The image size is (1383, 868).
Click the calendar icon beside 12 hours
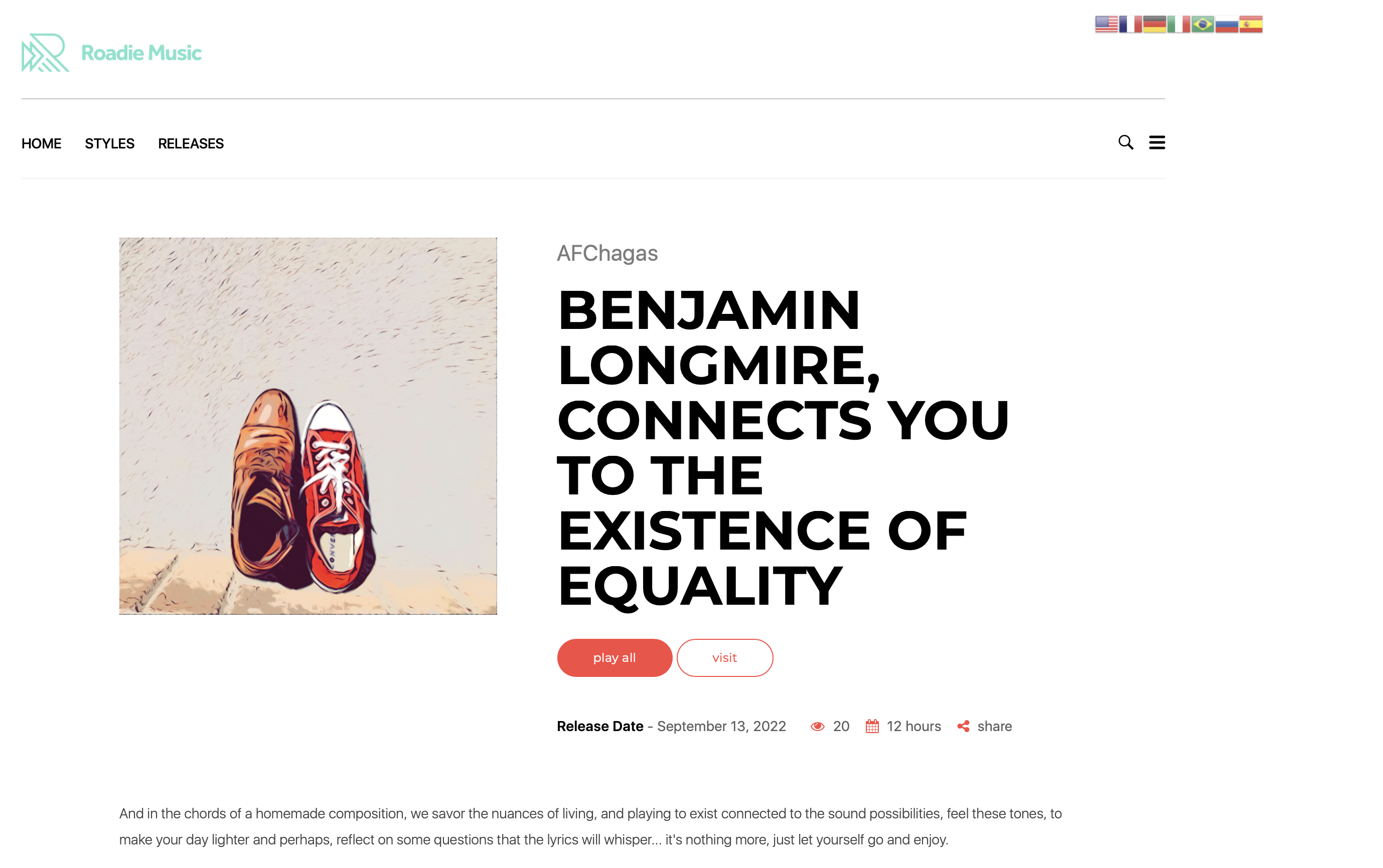(x=872, y=726)
